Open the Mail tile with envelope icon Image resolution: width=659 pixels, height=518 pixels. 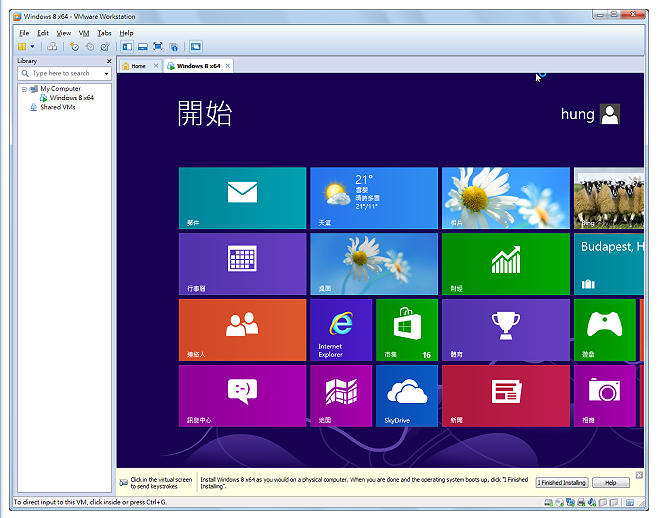tap(243, 198)
